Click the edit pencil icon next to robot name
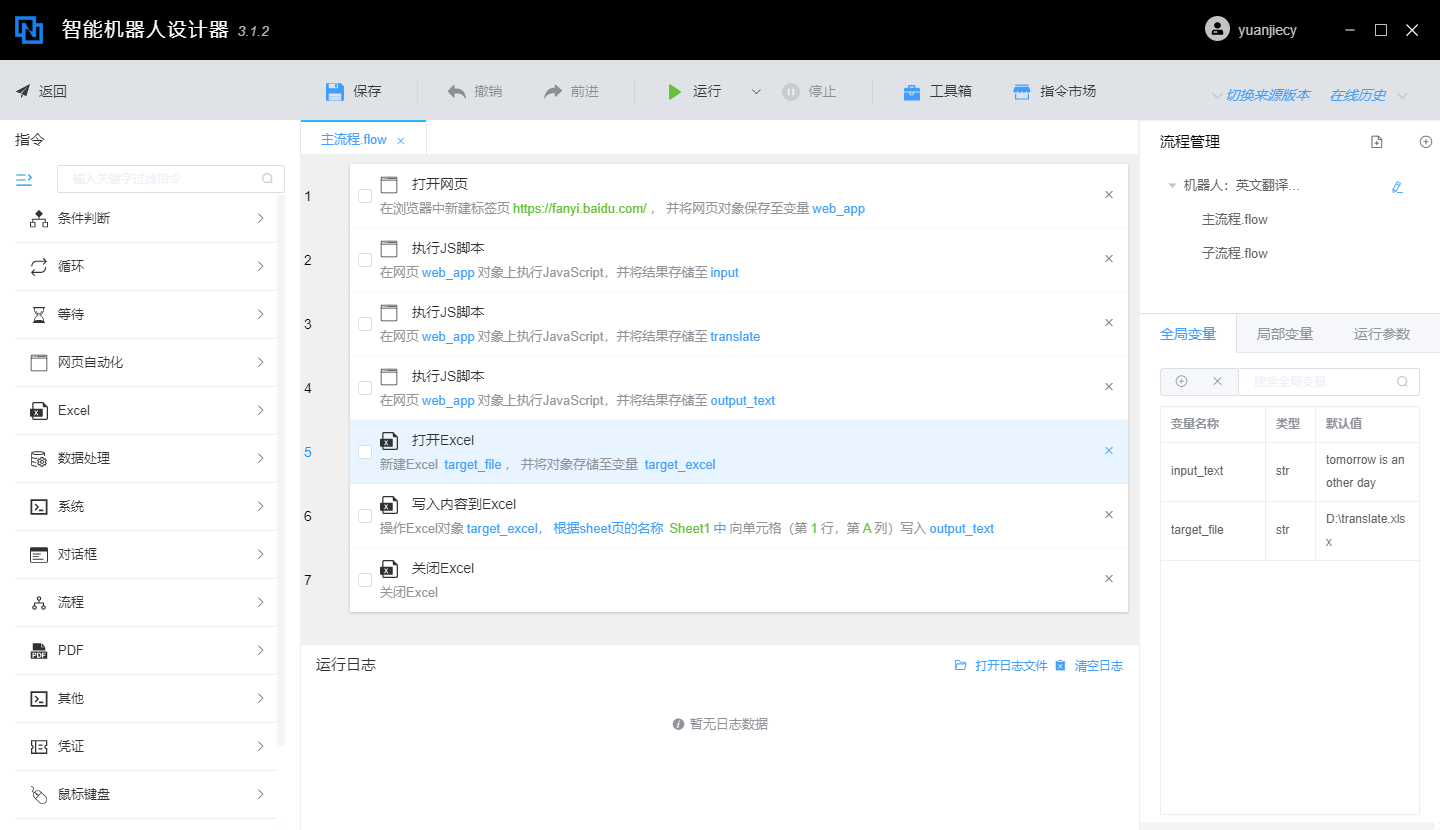This screenshot has width=1440, height=830. coord(1397,187)
